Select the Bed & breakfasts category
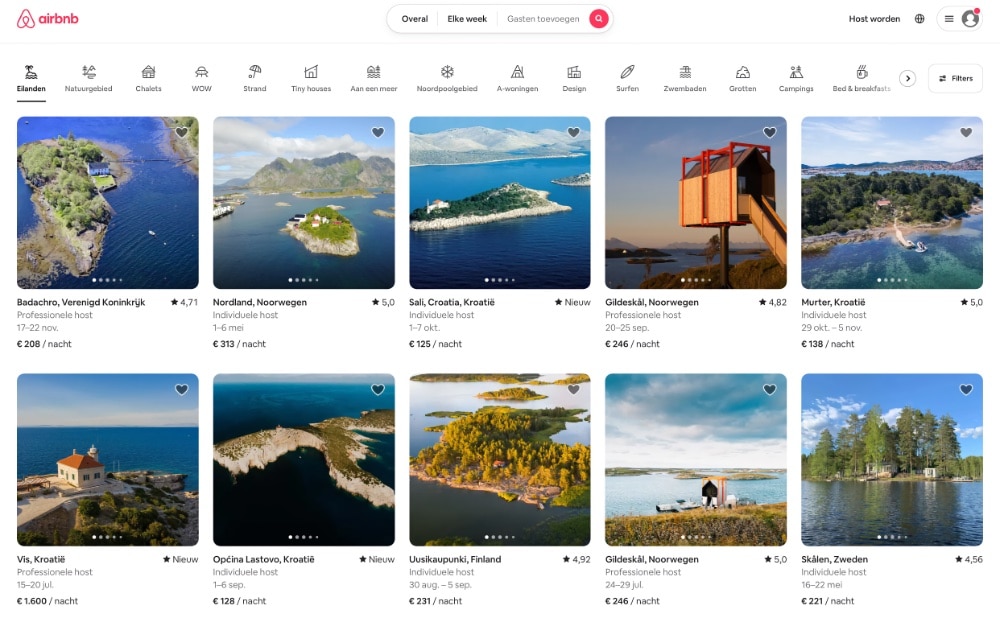Image resolution: width=1000 pixels, height=618 pixels. (x=862, y=78)
